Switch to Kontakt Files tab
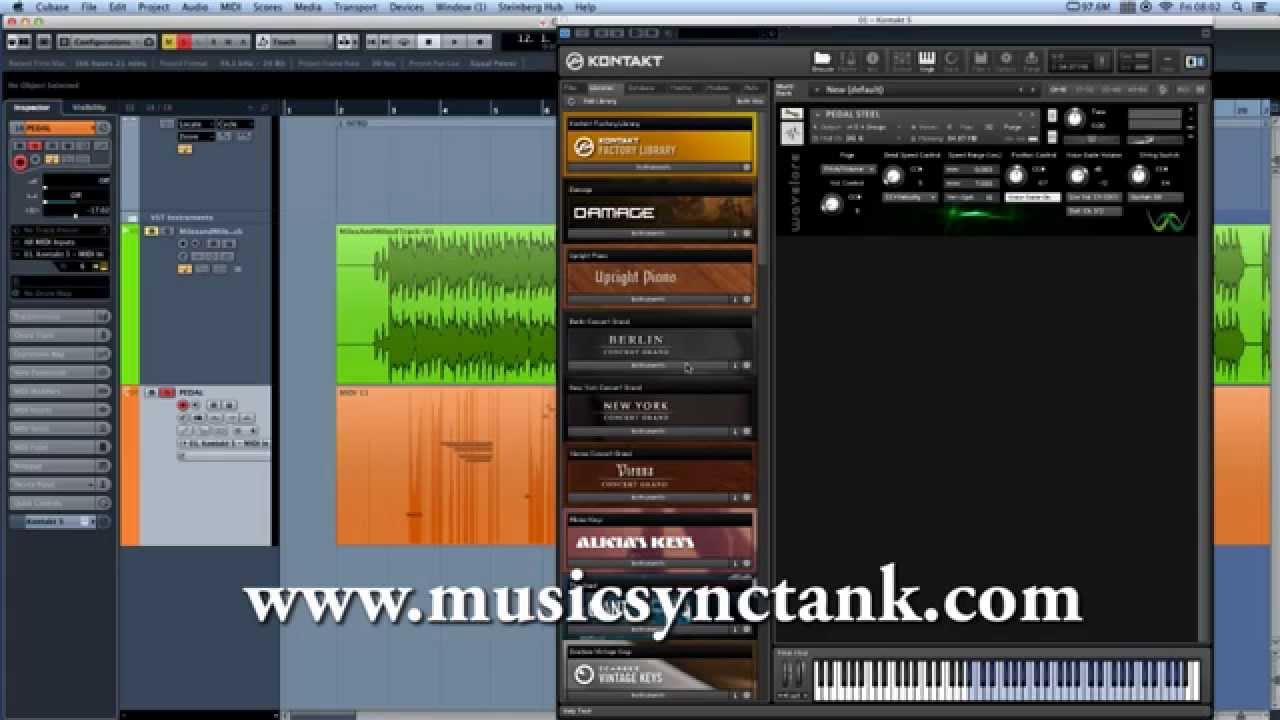This screenshot has width=1280, height=720. click(571, 88)
